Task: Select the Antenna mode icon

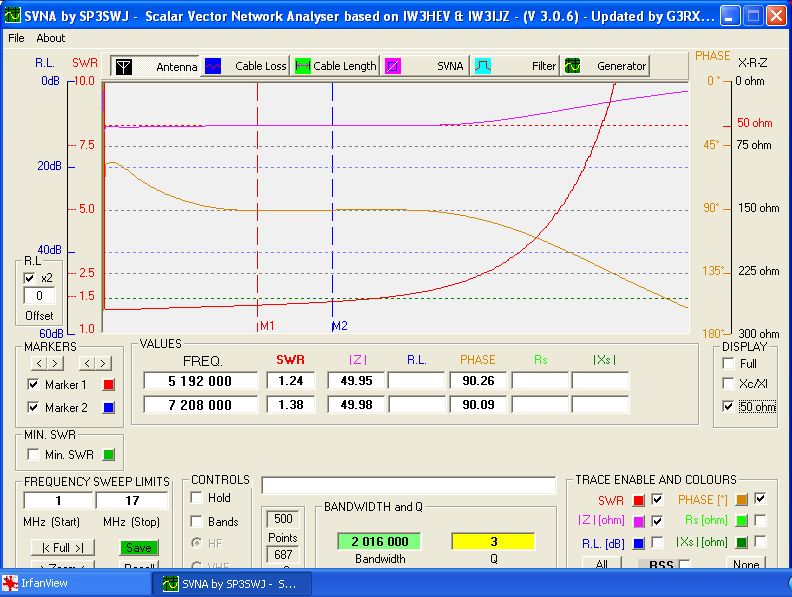Action: (124, 66)
